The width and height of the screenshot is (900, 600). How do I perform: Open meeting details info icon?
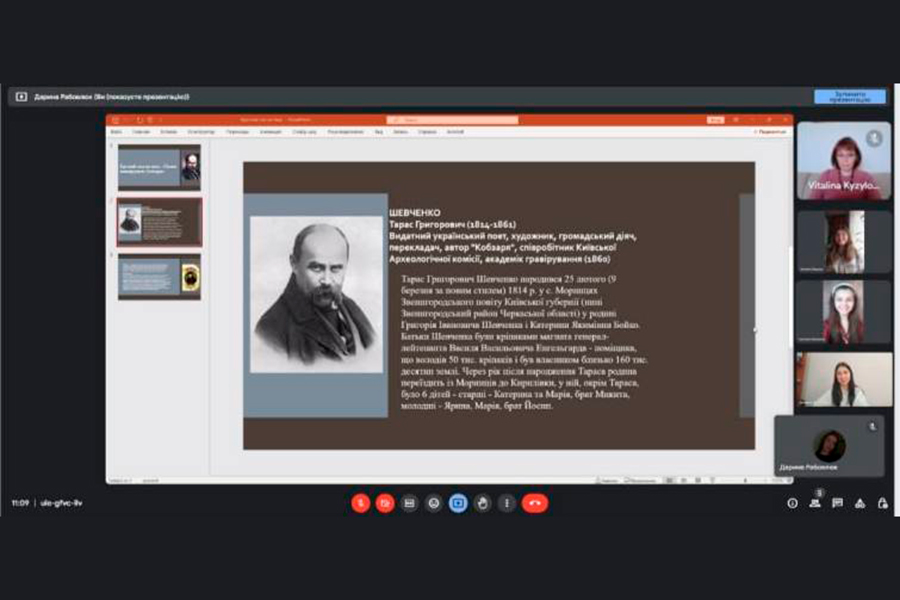792,504
